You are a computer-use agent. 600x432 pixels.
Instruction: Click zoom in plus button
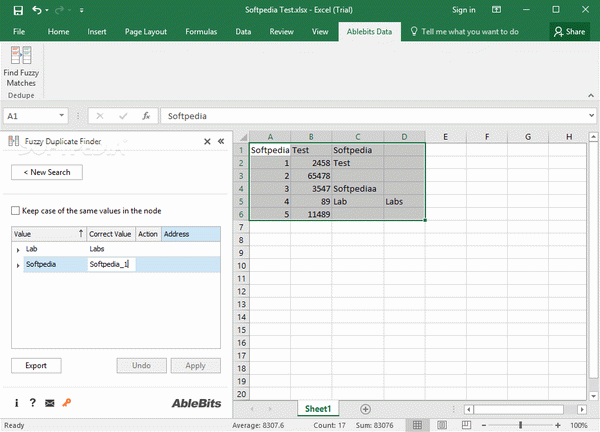558,425
